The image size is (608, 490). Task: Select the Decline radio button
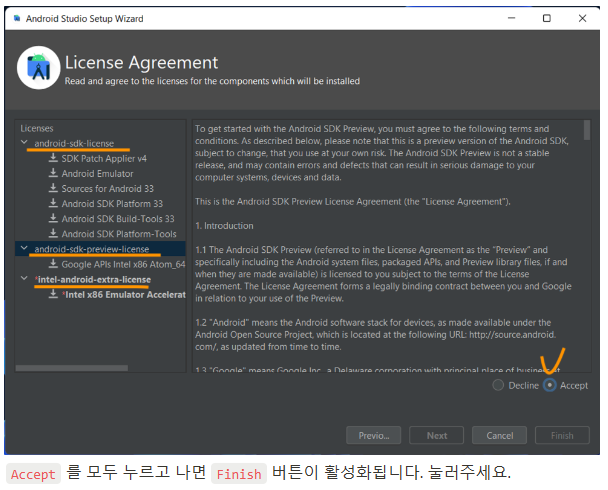[x=498, y=385]
